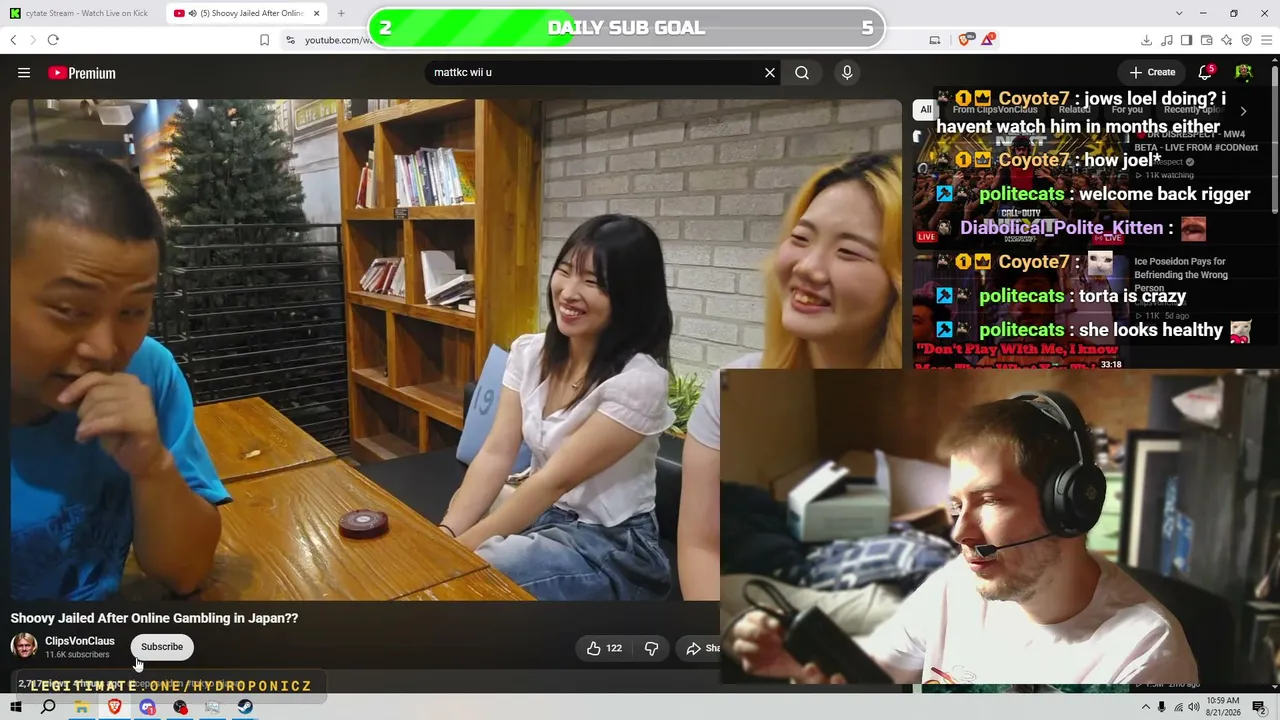Open the volume control in system tray
Viewport: 1280px width, 720px height.
point(1193,707)
